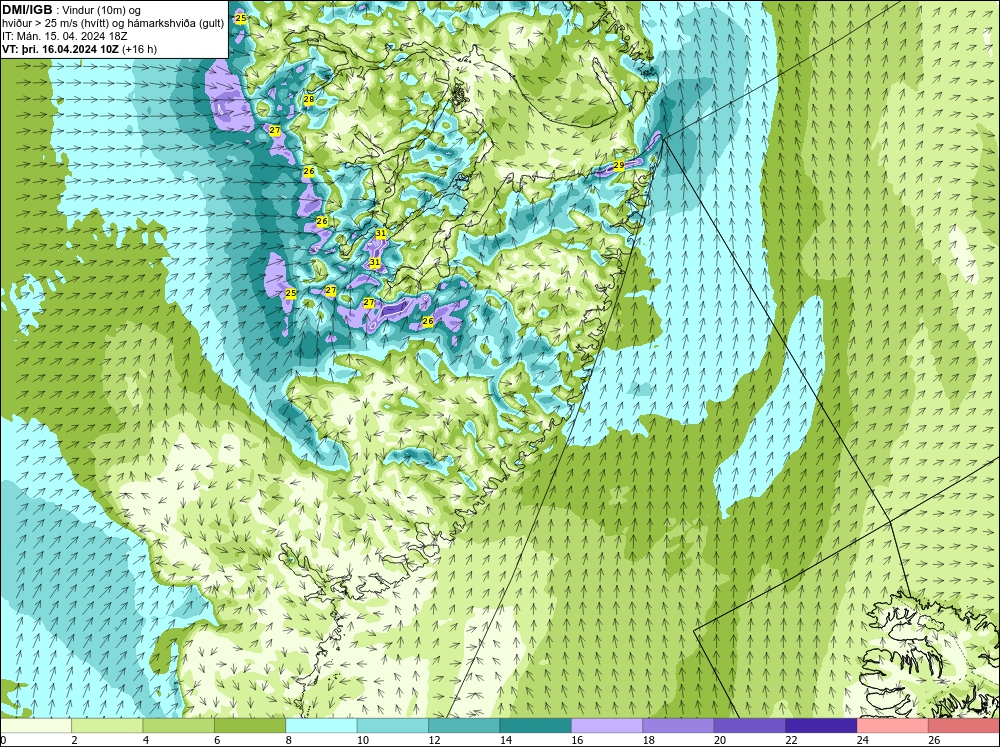Pick the 14–16 m/s dark teal swatch

536,725
